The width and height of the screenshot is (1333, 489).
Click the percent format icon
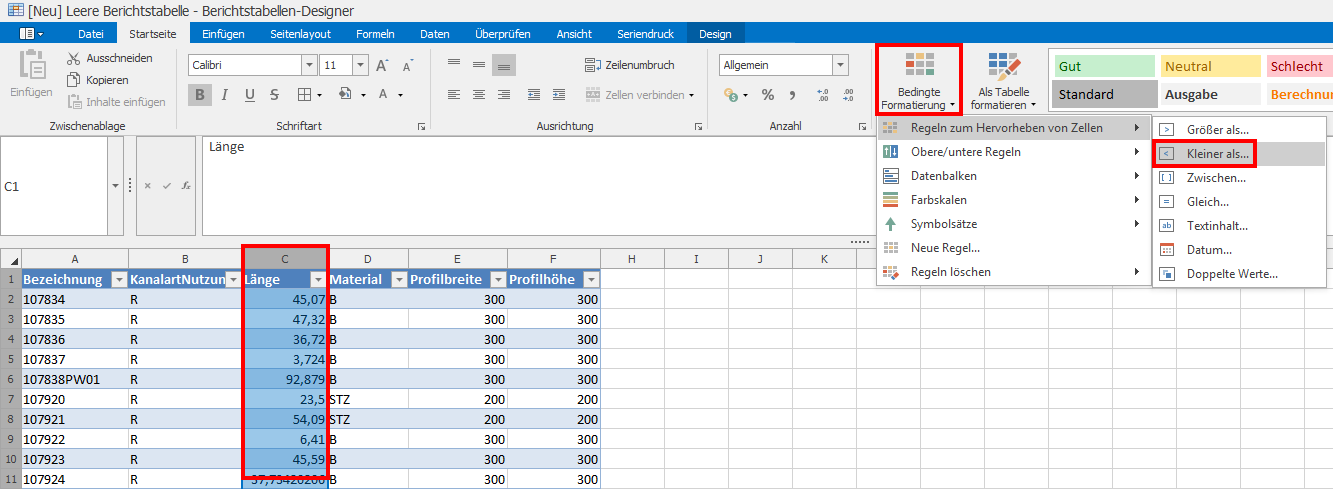coord(768,95)
